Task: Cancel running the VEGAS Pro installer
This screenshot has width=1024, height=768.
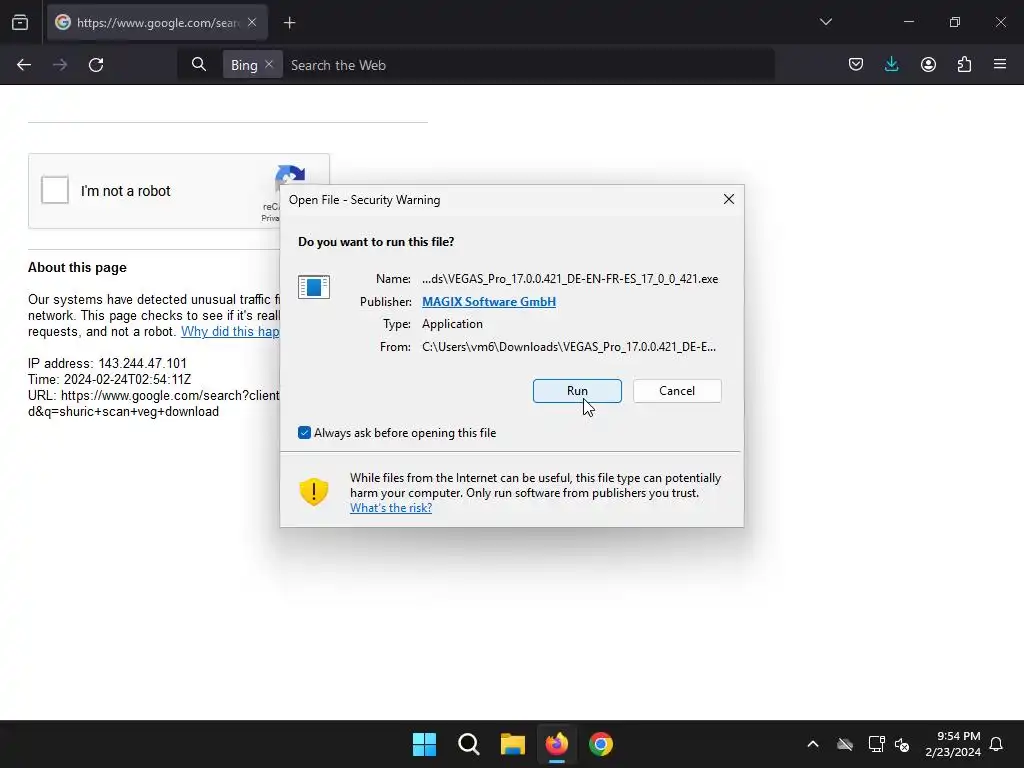Action: [677, 391]
